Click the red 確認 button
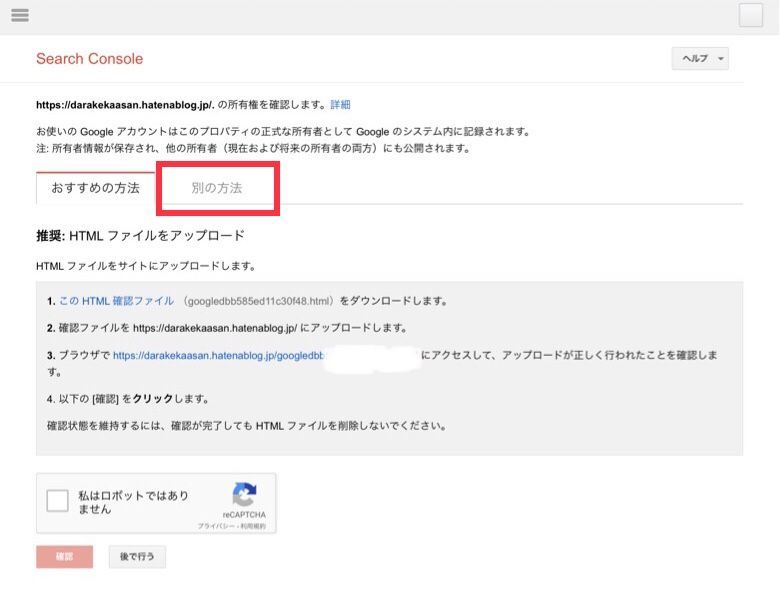The width and height of the screenshot is (780, 601). click(x=65, y=557)
